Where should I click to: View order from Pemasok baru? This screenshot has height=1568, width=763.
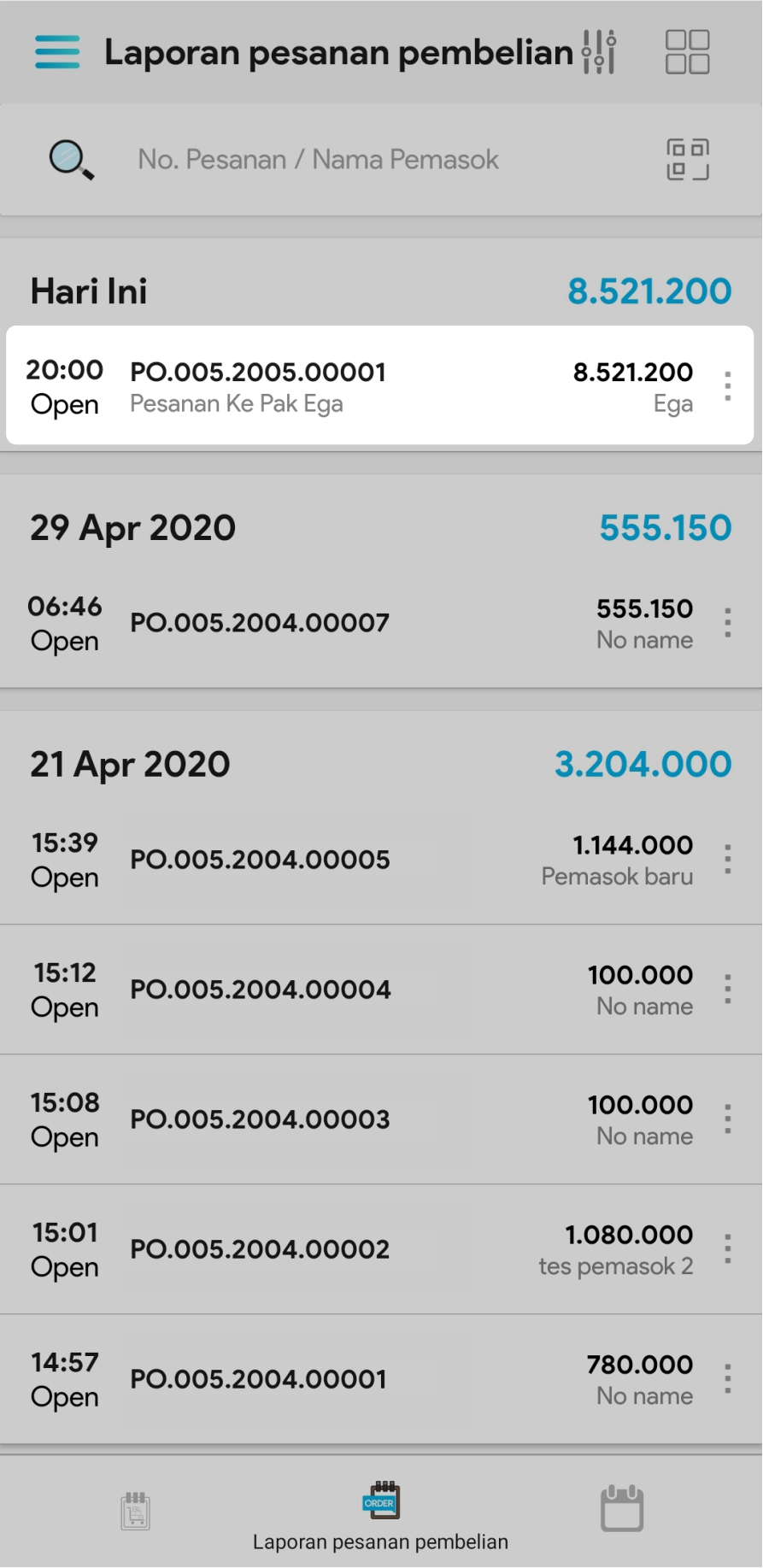[x=342, y=859]
